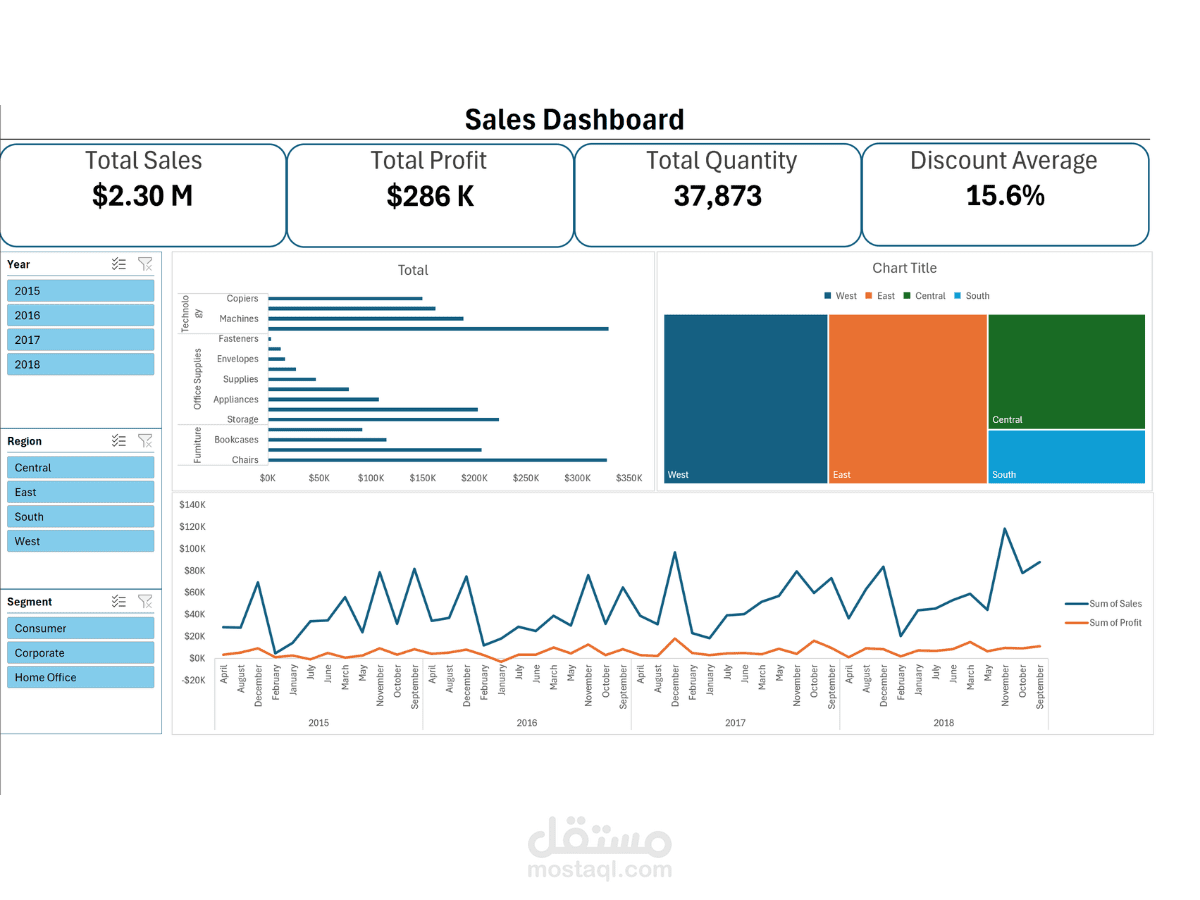Image resolution: width=1200 pixels, height=900 pixels.
Task: Toggle Corporate in the Segment slicer
Action: click(x=80, y=652)
